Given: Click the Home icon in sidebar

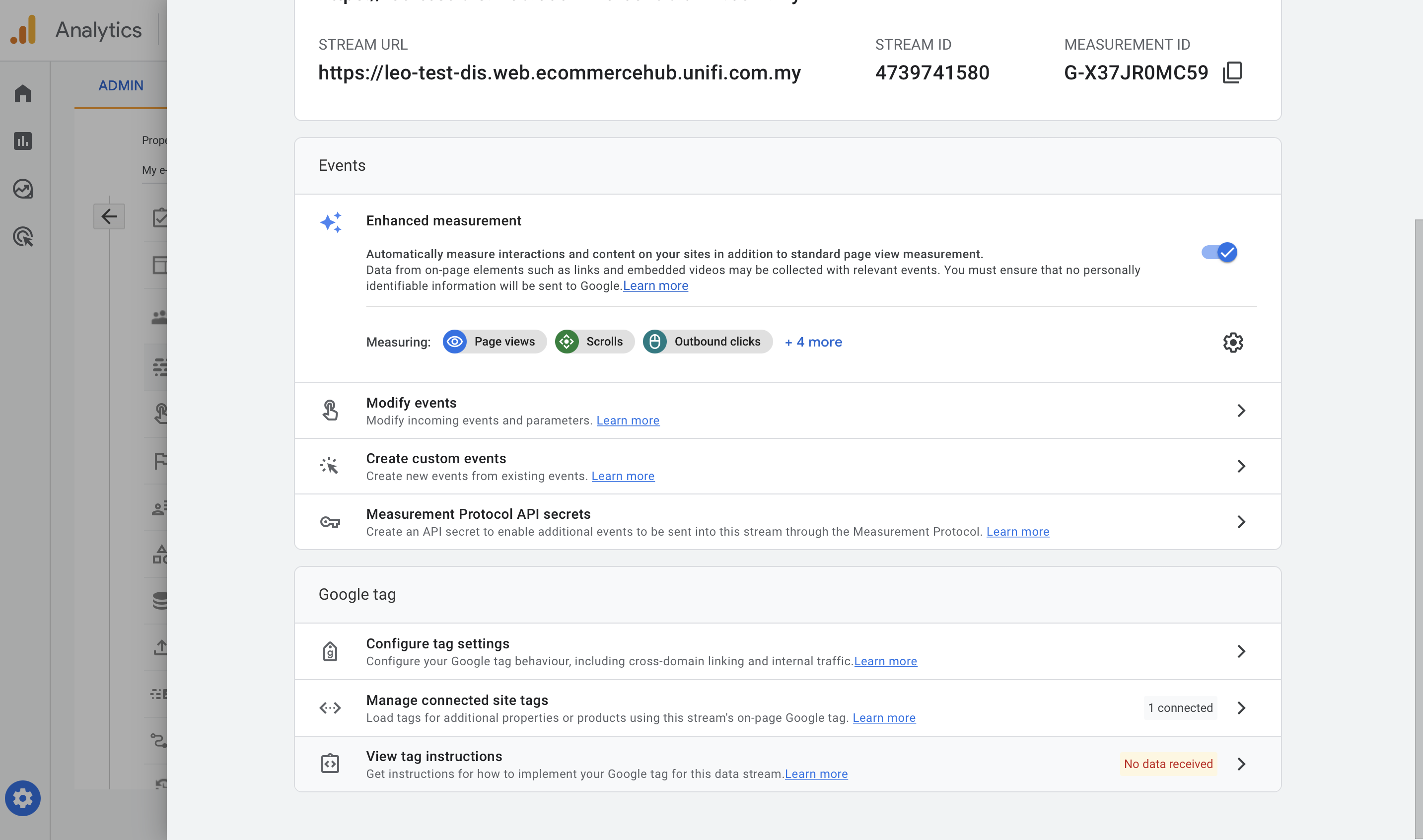Looking at the screenshot, I should point(23,93).
